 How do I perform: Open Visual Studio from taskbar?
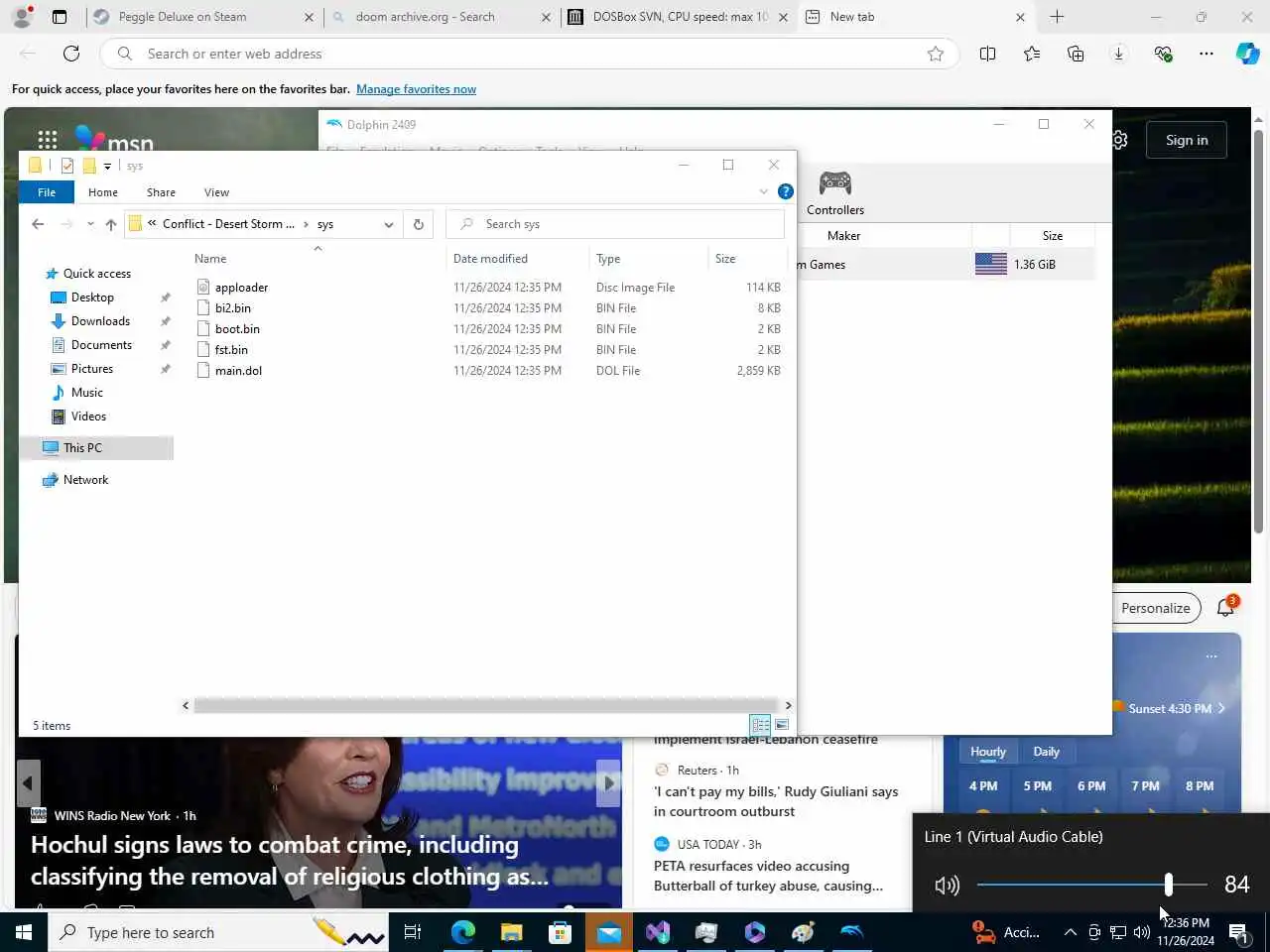point(657,932)
